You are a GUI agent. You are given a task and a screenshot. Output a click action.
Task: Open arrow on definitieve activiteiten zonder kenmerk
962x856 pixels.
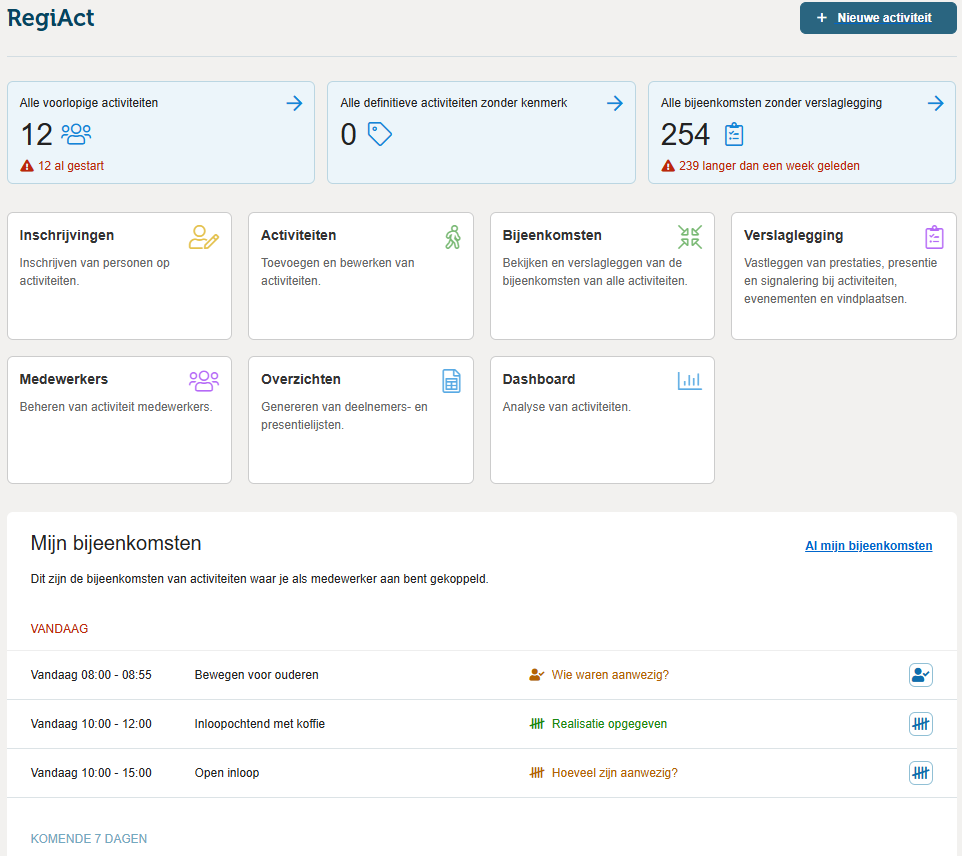[x=615, y=103]
